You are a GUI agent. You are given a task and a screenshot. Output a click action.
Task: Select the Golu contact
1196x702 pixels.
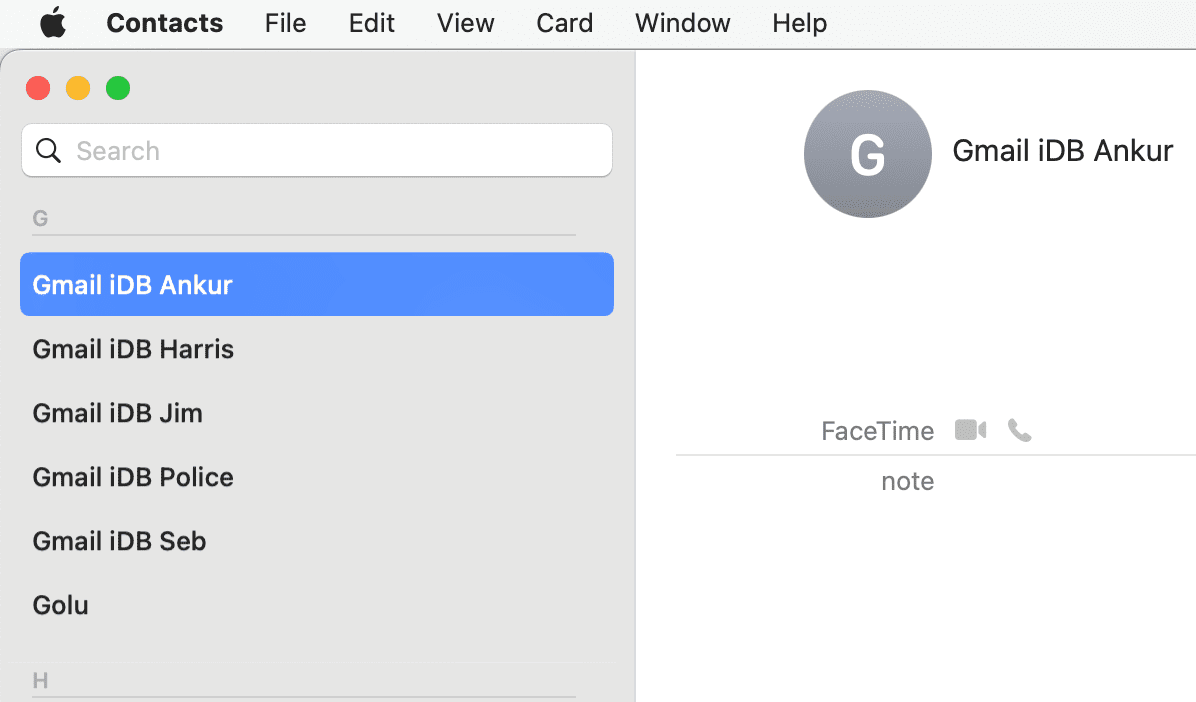pyautogui.click(x=317, y=605)
